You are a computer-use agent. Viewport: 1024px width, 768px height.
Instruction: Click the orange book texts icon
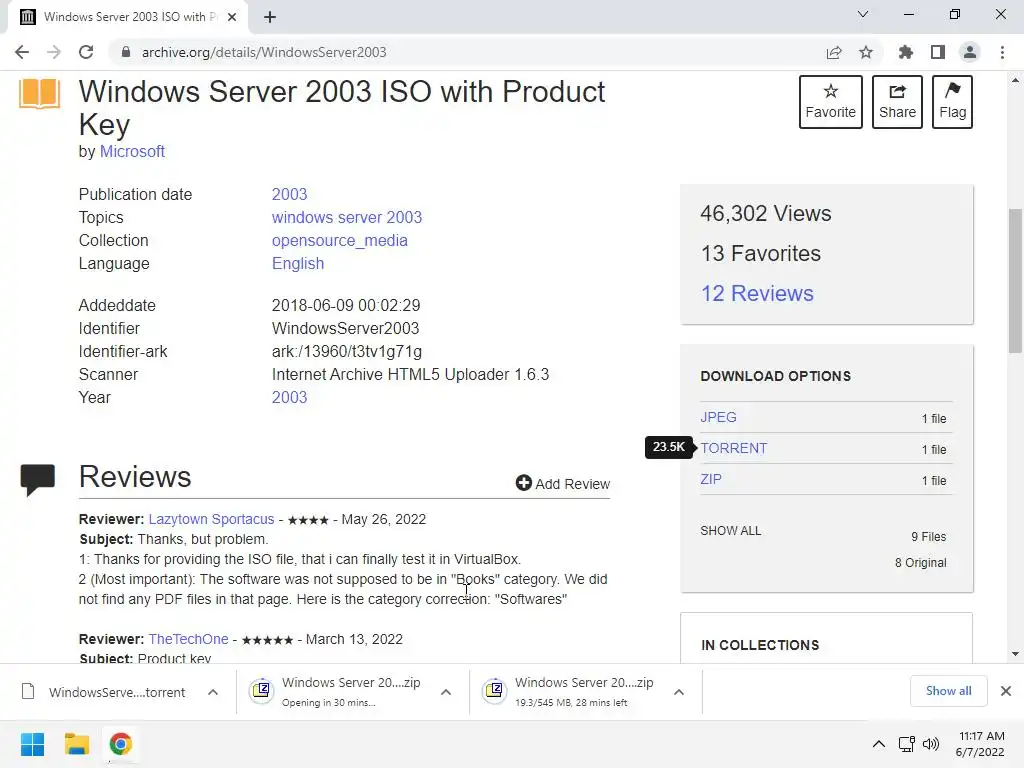pos(39,93)
